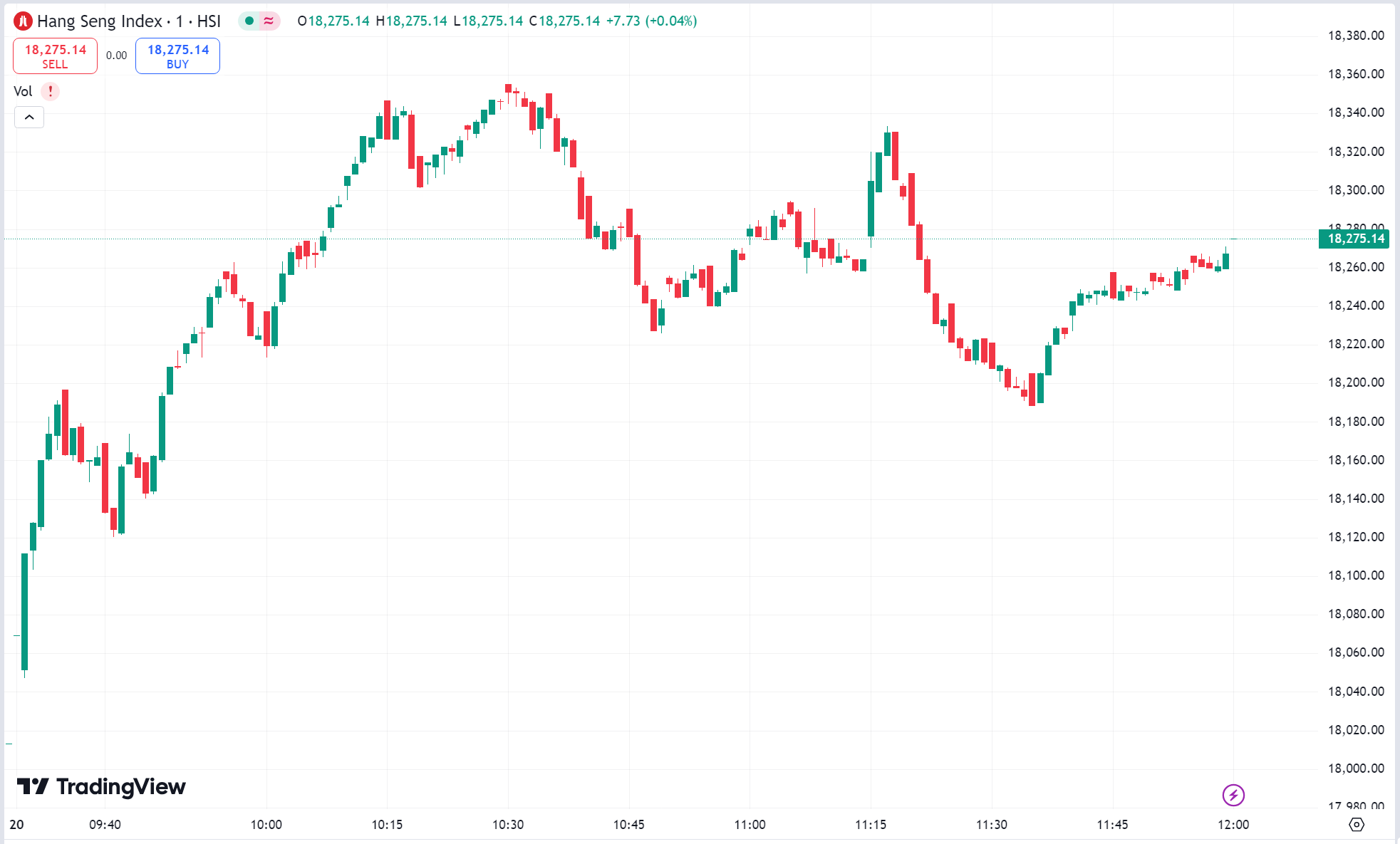Click the Hang Seng Index symbol title
Image resolution: width=1400 pixels, height=844 pixels.
[x=128, y=21]
